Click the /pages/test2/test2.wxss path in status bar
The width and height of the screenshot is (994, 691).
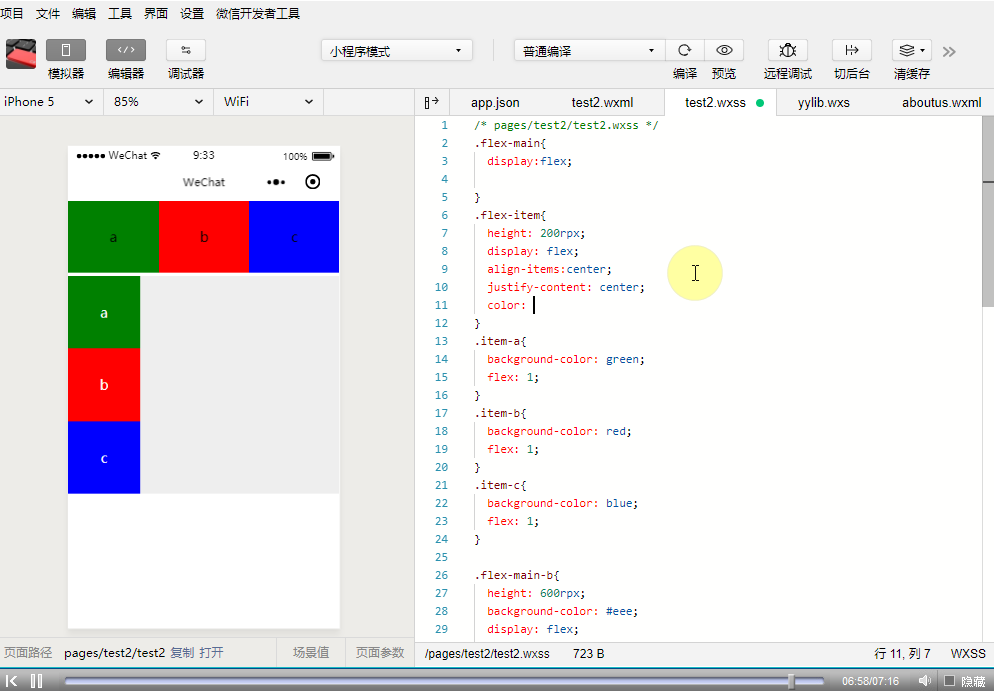click(487, 654)
